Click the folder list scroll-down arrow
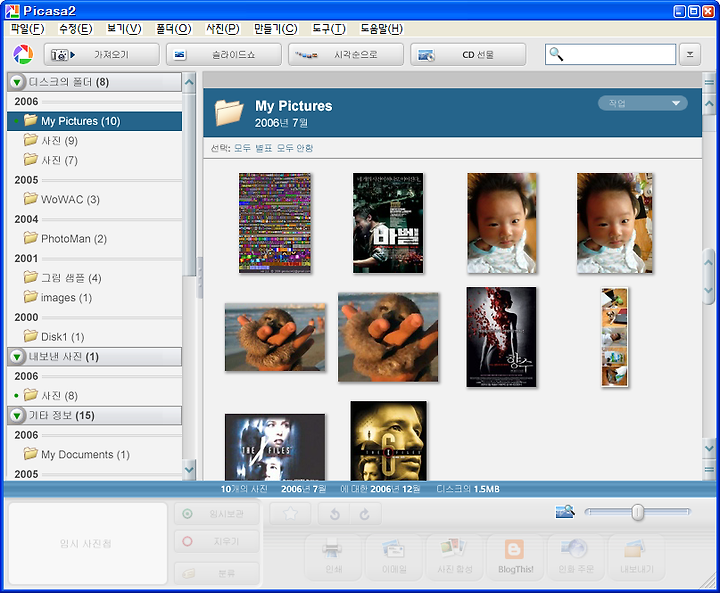Image resolution: width=720 pixels, height=593 pixels. tap(189, 470)
